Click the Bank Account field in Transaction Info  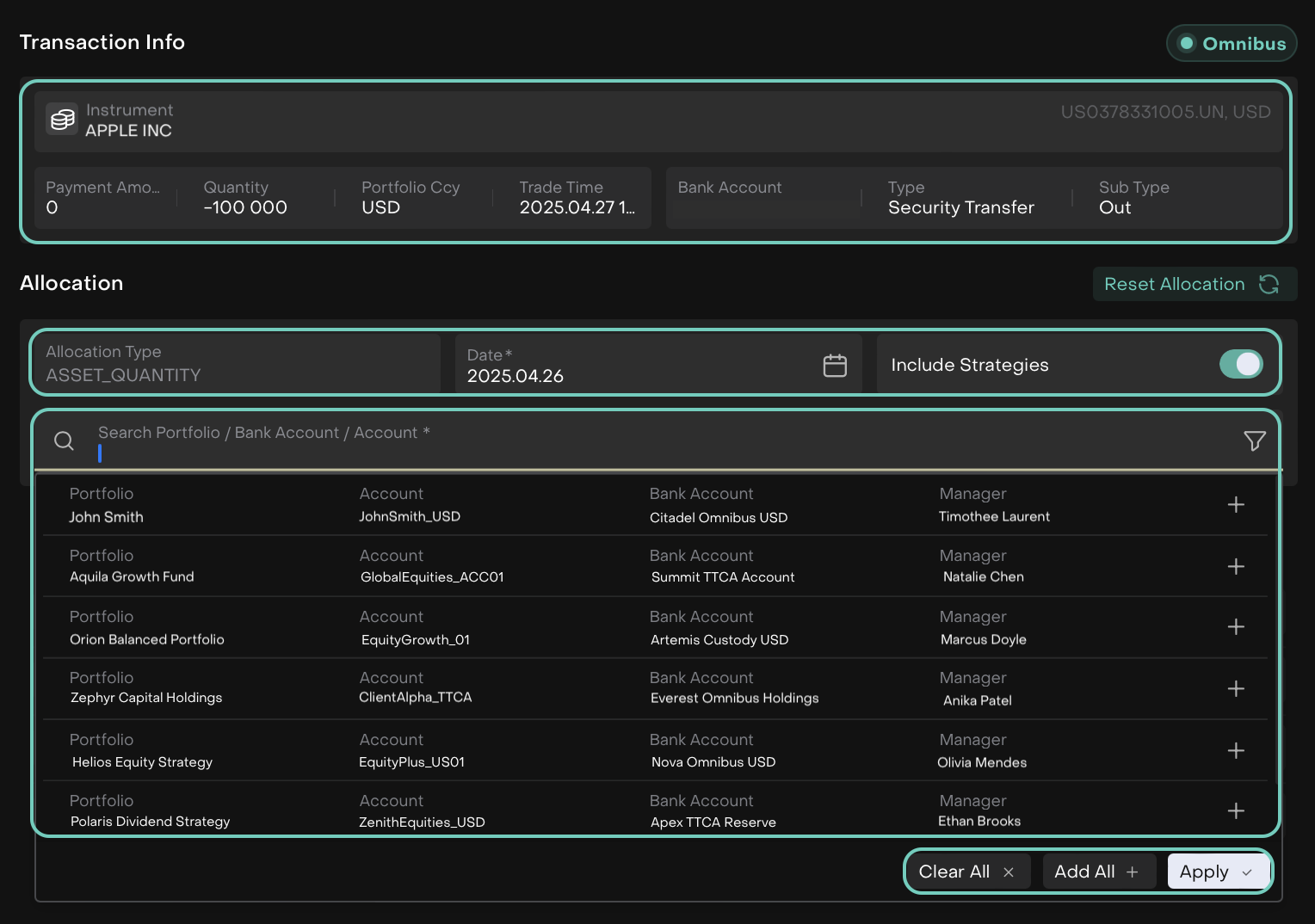(x=762, y=198)
